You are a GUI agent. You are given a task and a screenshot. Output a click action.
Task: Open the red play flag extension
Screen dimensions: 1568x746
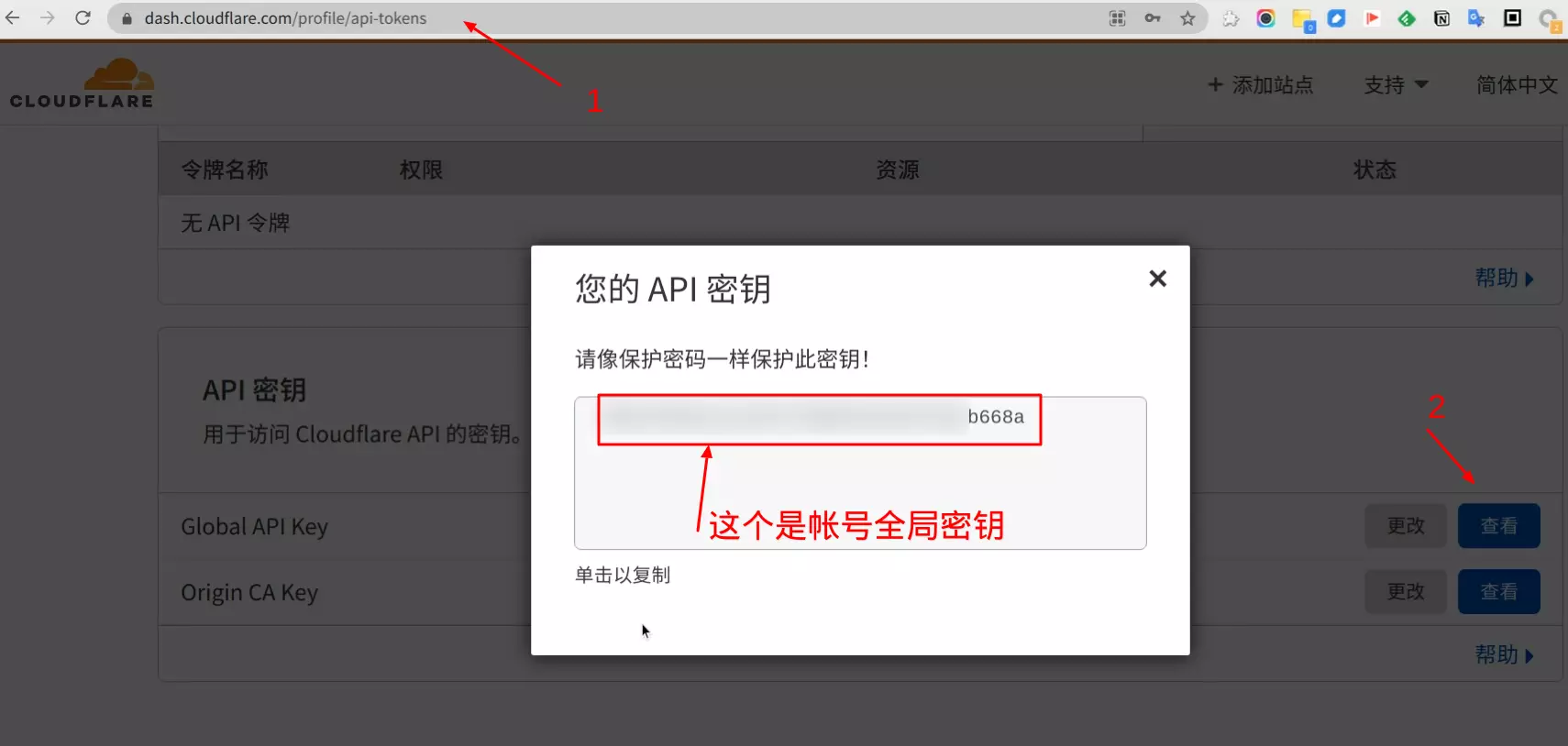point(1372,18)
